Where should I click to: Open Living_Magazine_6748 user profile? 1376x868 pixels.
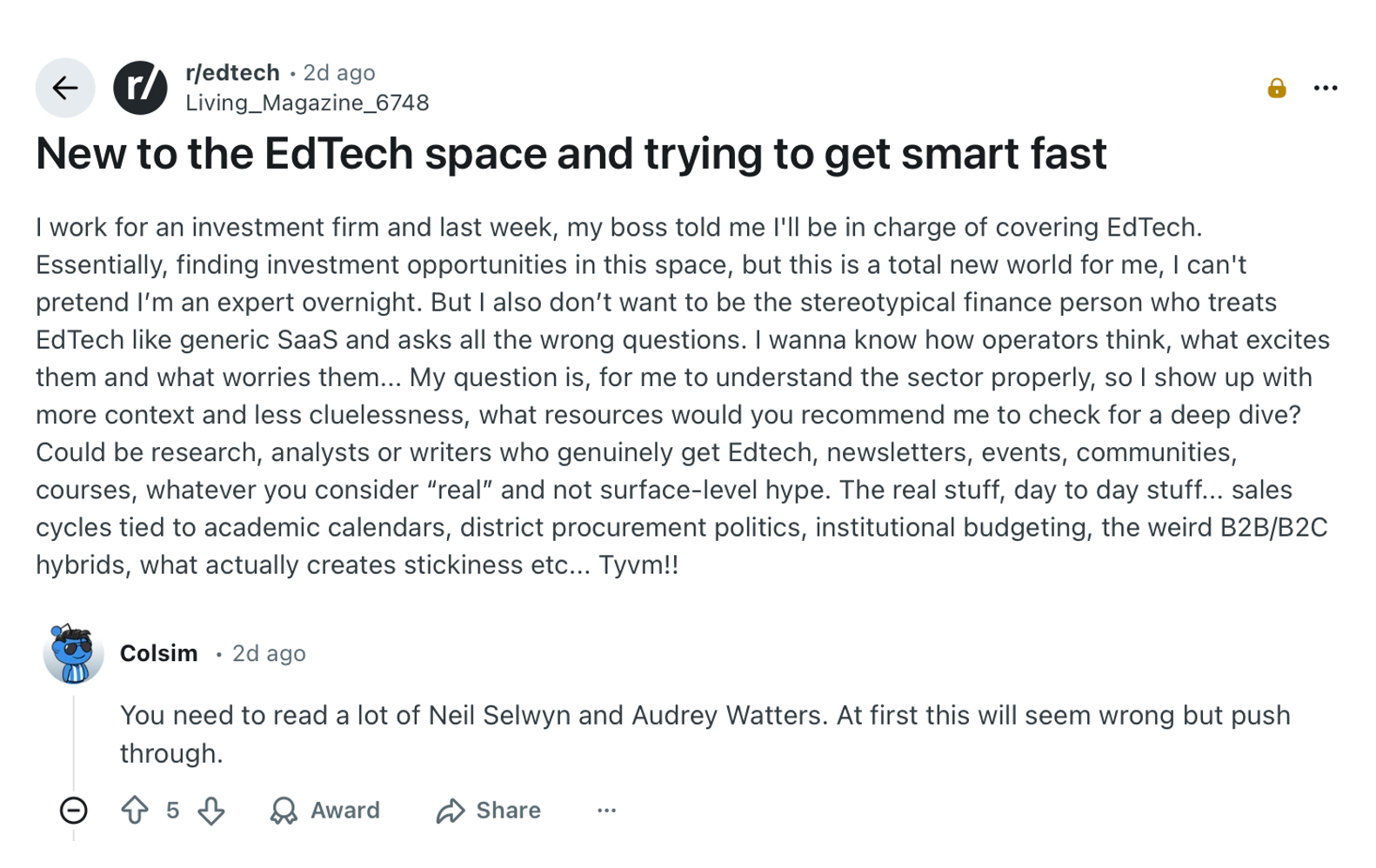click(x=307, y=103)
